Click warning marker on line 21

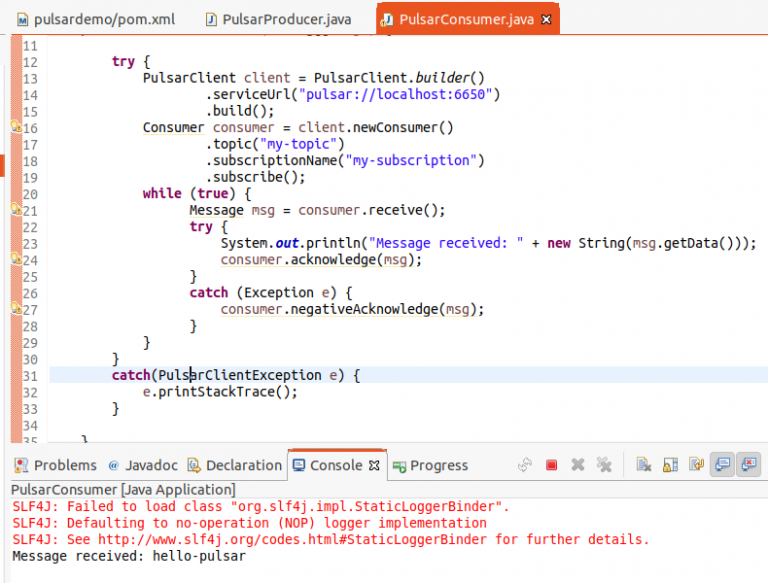point(16,210)
